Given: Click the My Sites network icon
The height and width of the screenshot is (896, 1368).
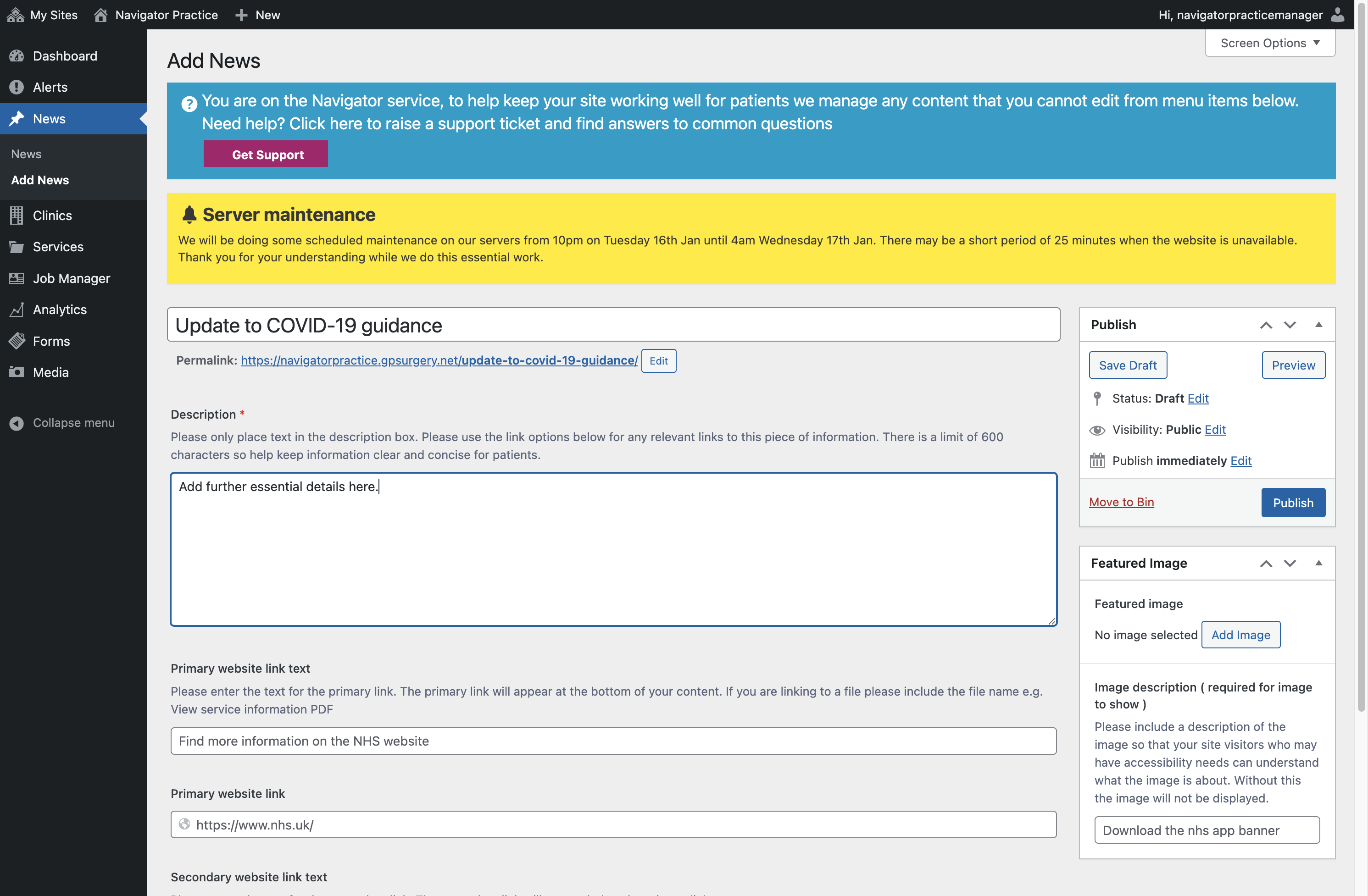Looking at the screenshot, I should (x=16, y=15).
